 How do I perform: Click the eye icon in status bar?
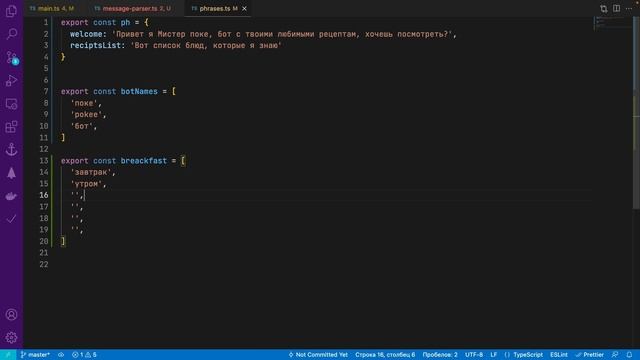[61, 355]
